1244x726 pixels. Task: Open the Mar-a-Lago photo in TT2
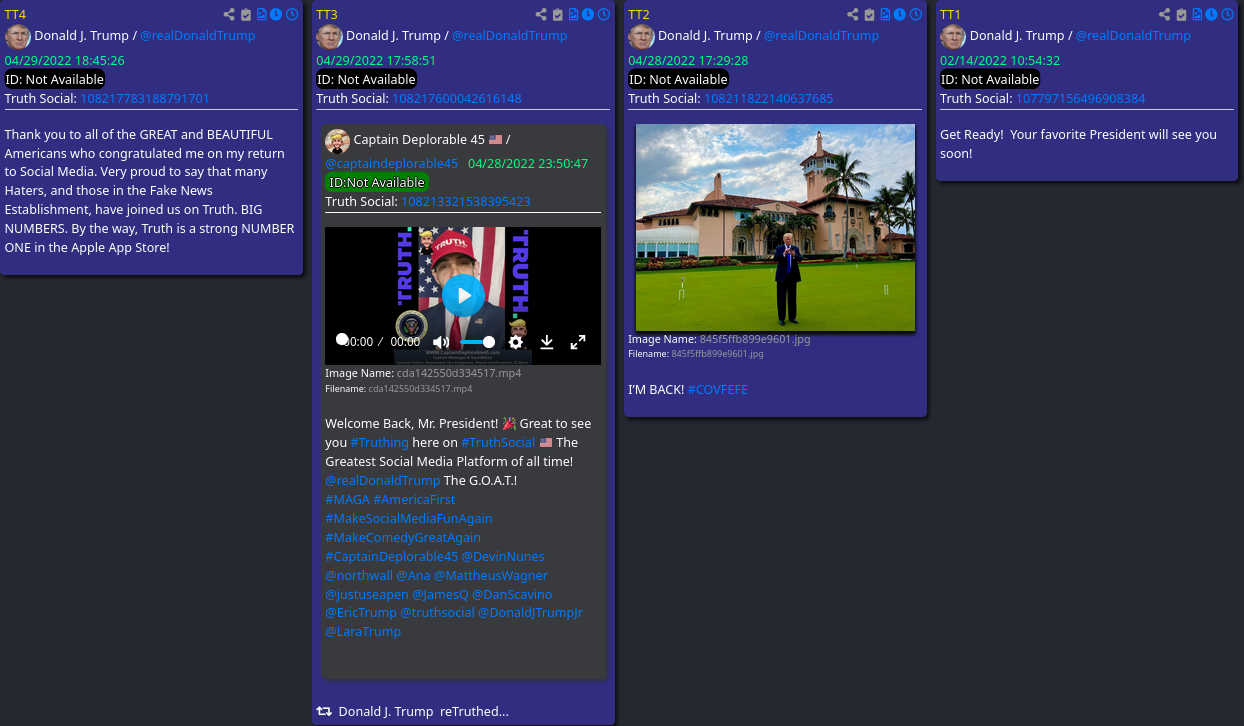pos(775,228)
